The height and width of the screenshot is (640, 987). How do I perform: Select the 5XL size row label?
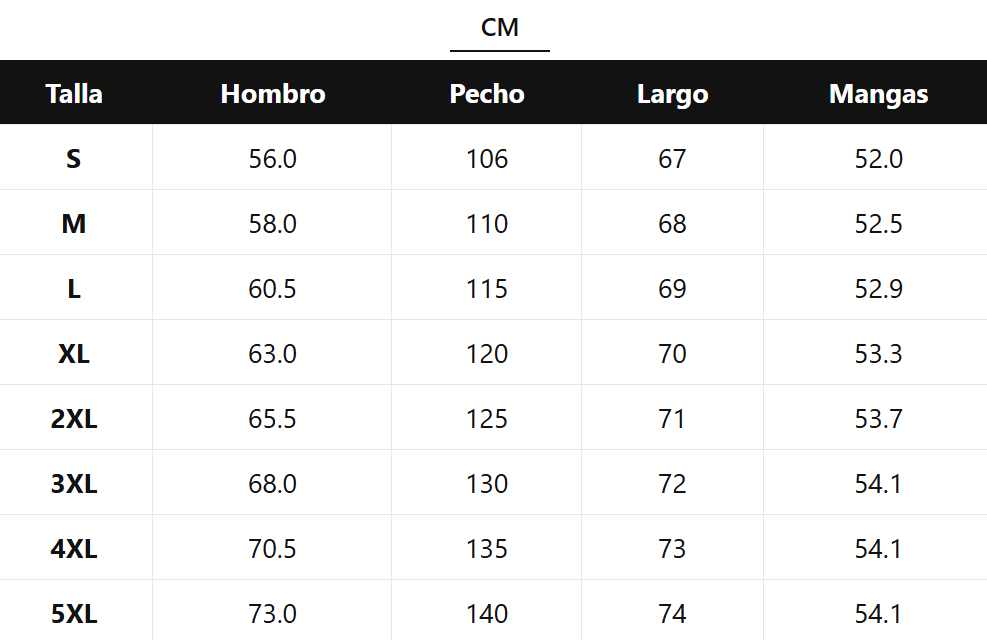point(74,613)
